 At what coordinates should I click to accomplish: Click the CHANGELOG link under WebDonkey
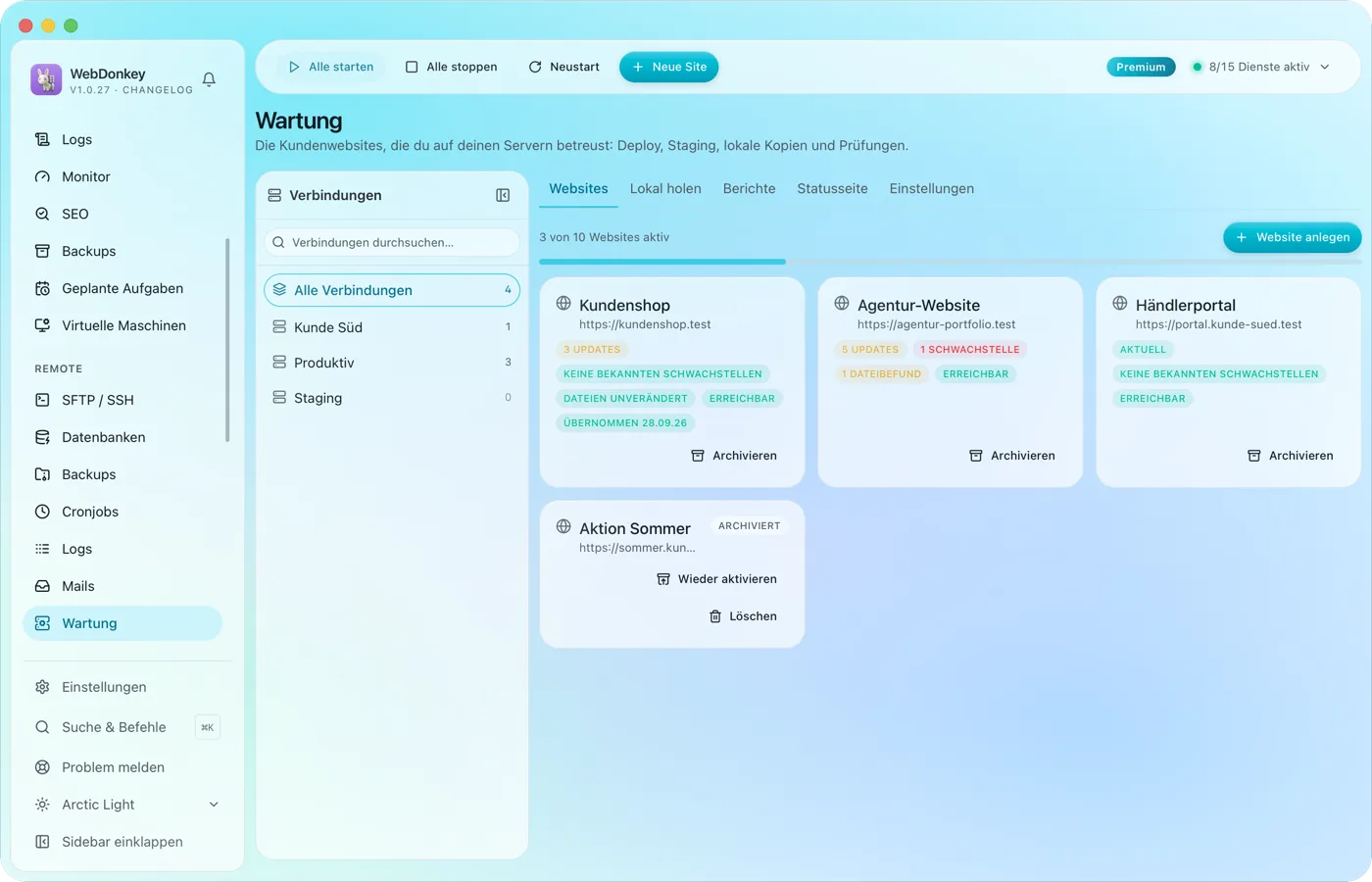[158, 90]
